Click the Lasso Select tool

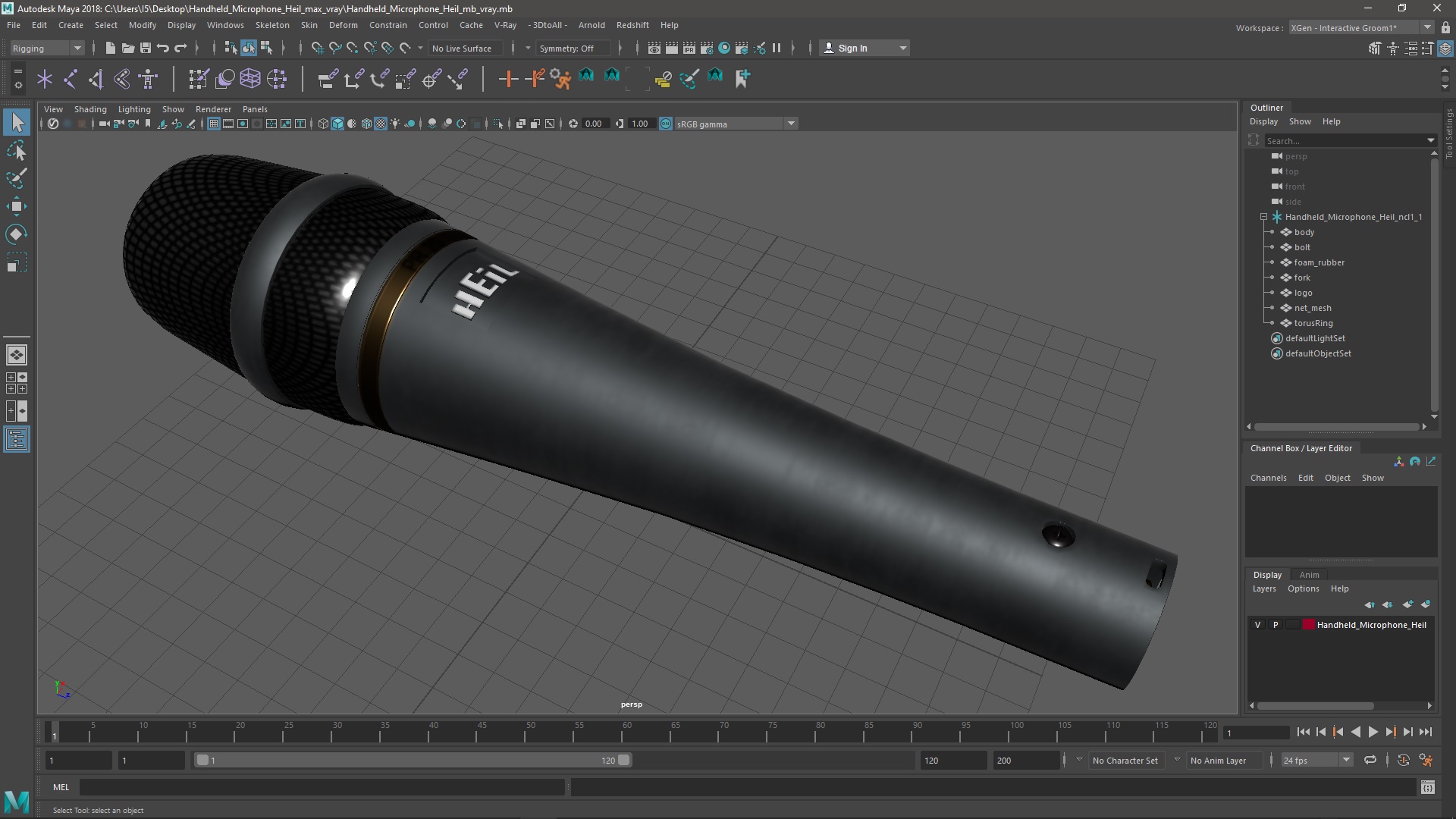[x=16, y=151]
